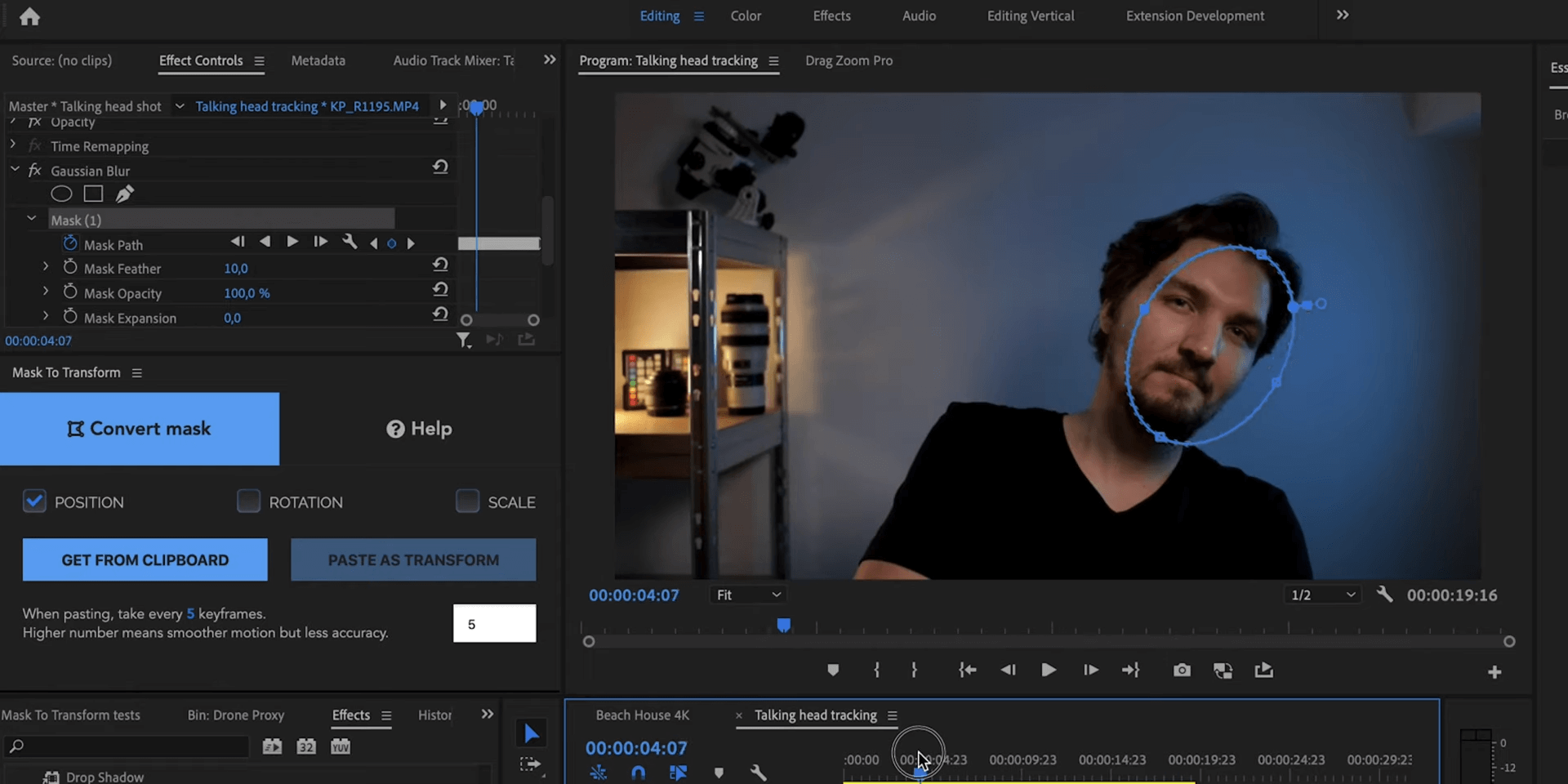Open the 1/2 playback resolution dropdown

[x=1322, y=595]
